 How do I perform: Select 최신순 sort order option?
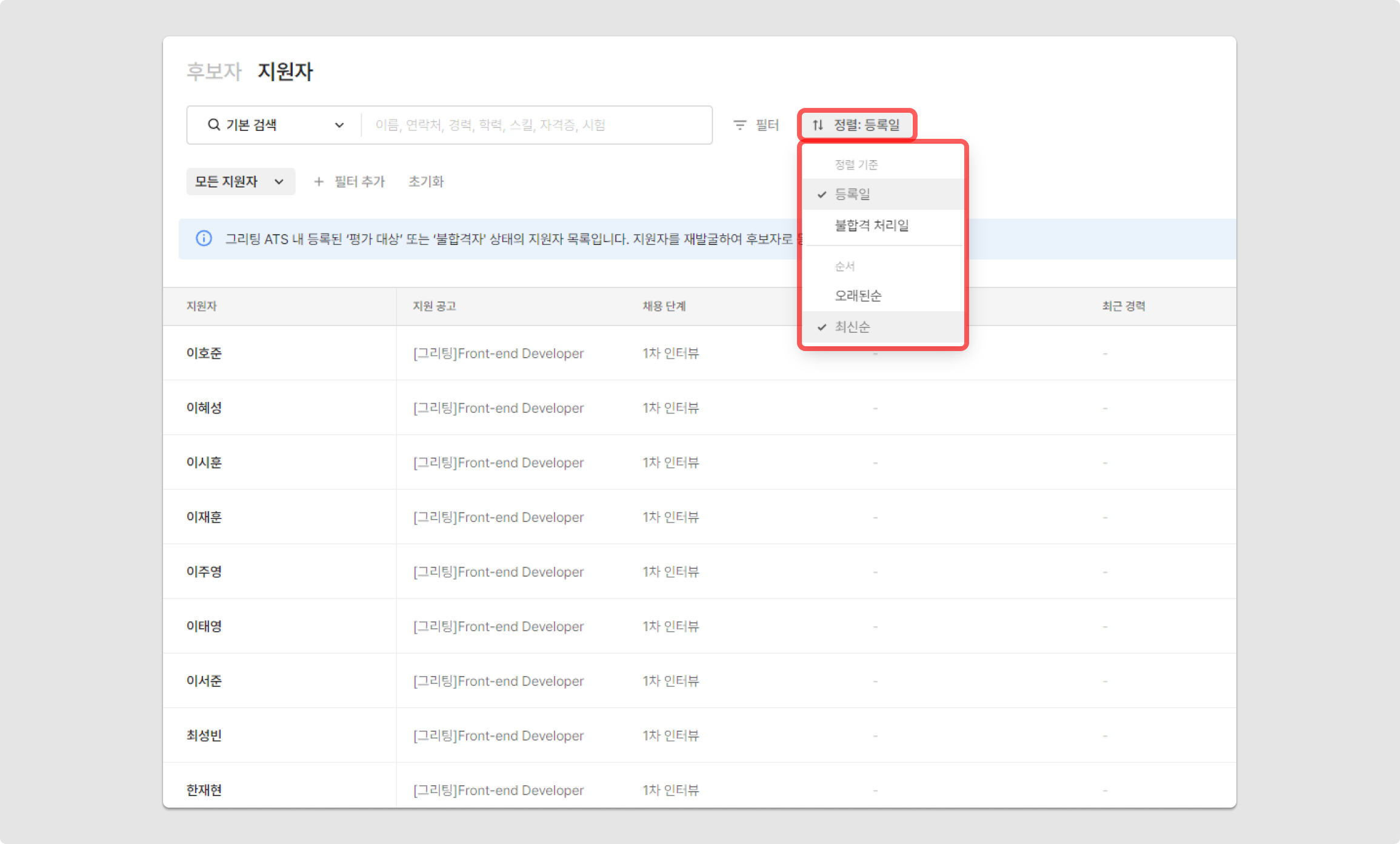coord(853,327)
